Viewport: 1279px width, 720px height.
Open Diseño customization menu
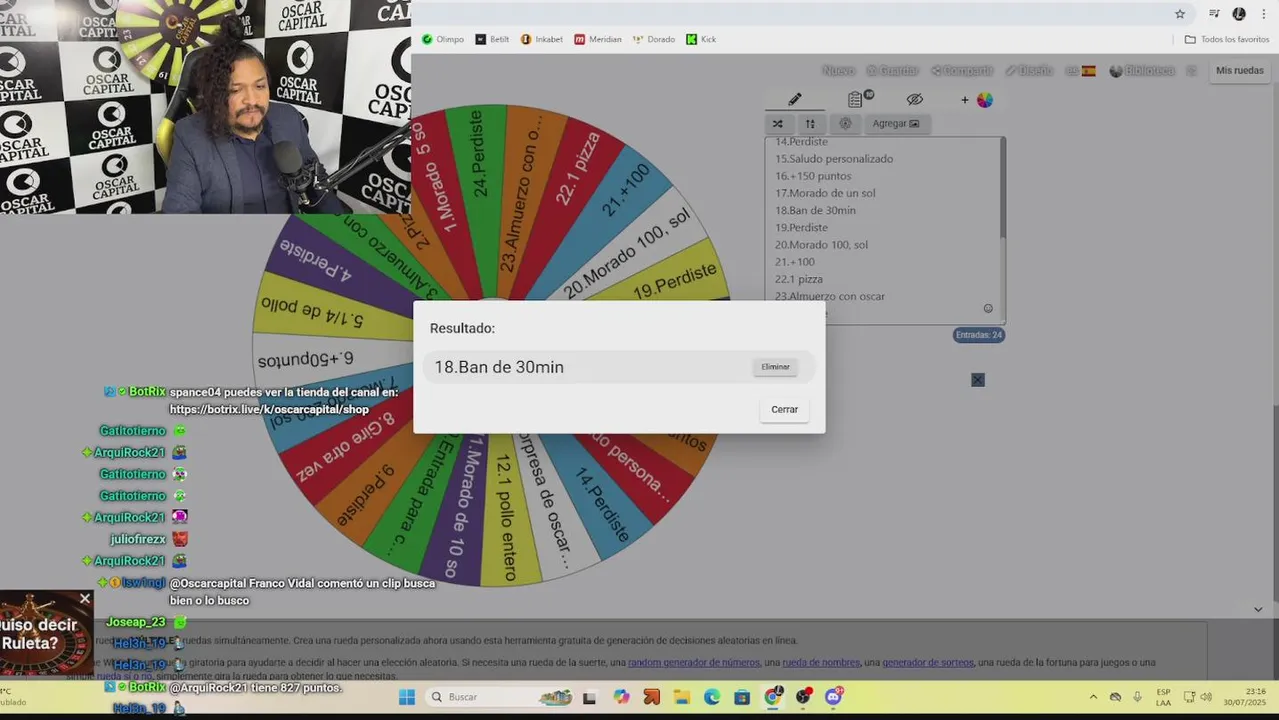[1029, 71]
